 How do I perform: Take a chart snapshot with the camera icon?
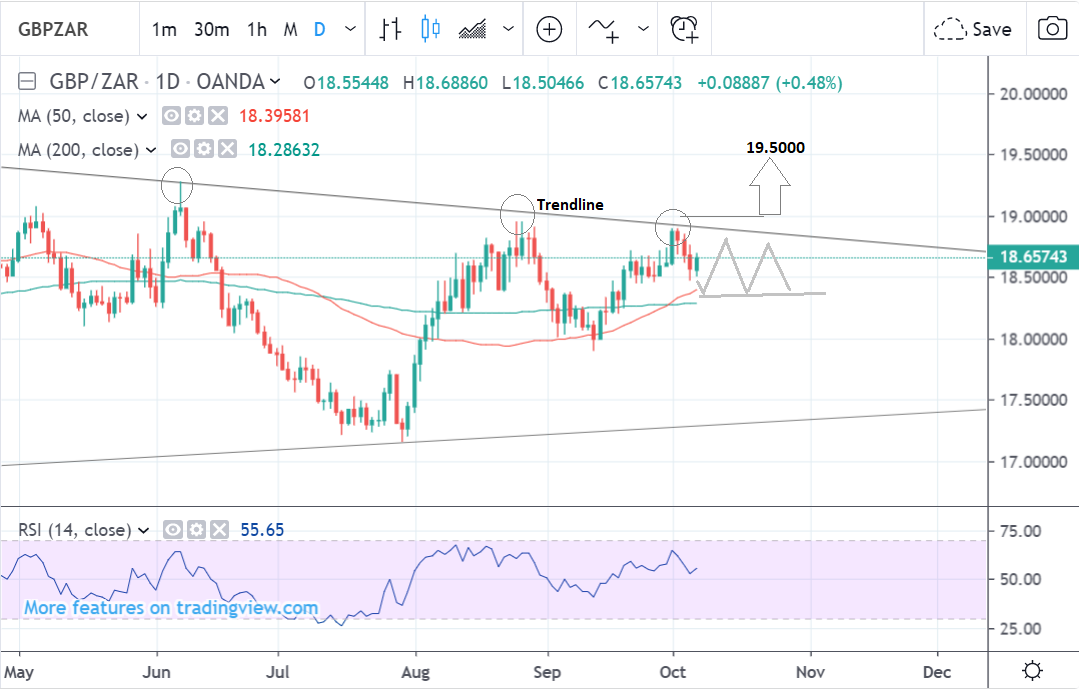pos(1051,29)
